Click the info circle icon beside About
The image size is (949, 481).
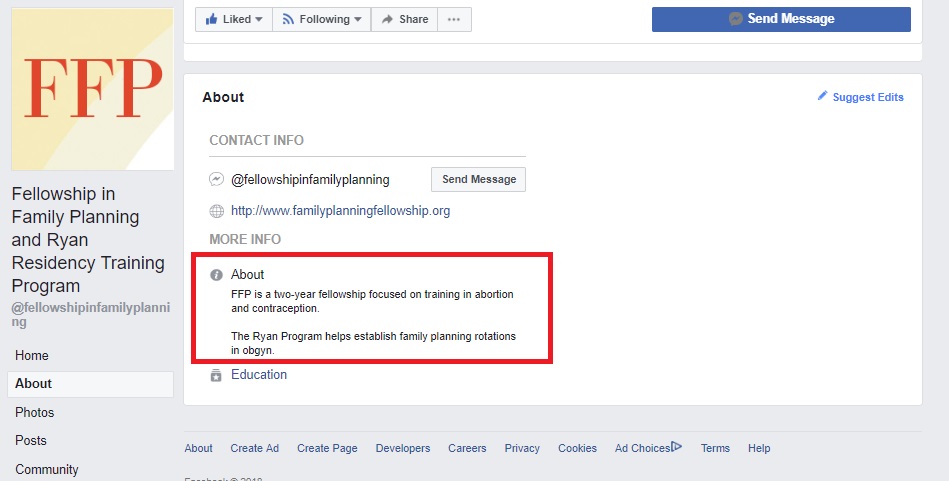point(216,275)
